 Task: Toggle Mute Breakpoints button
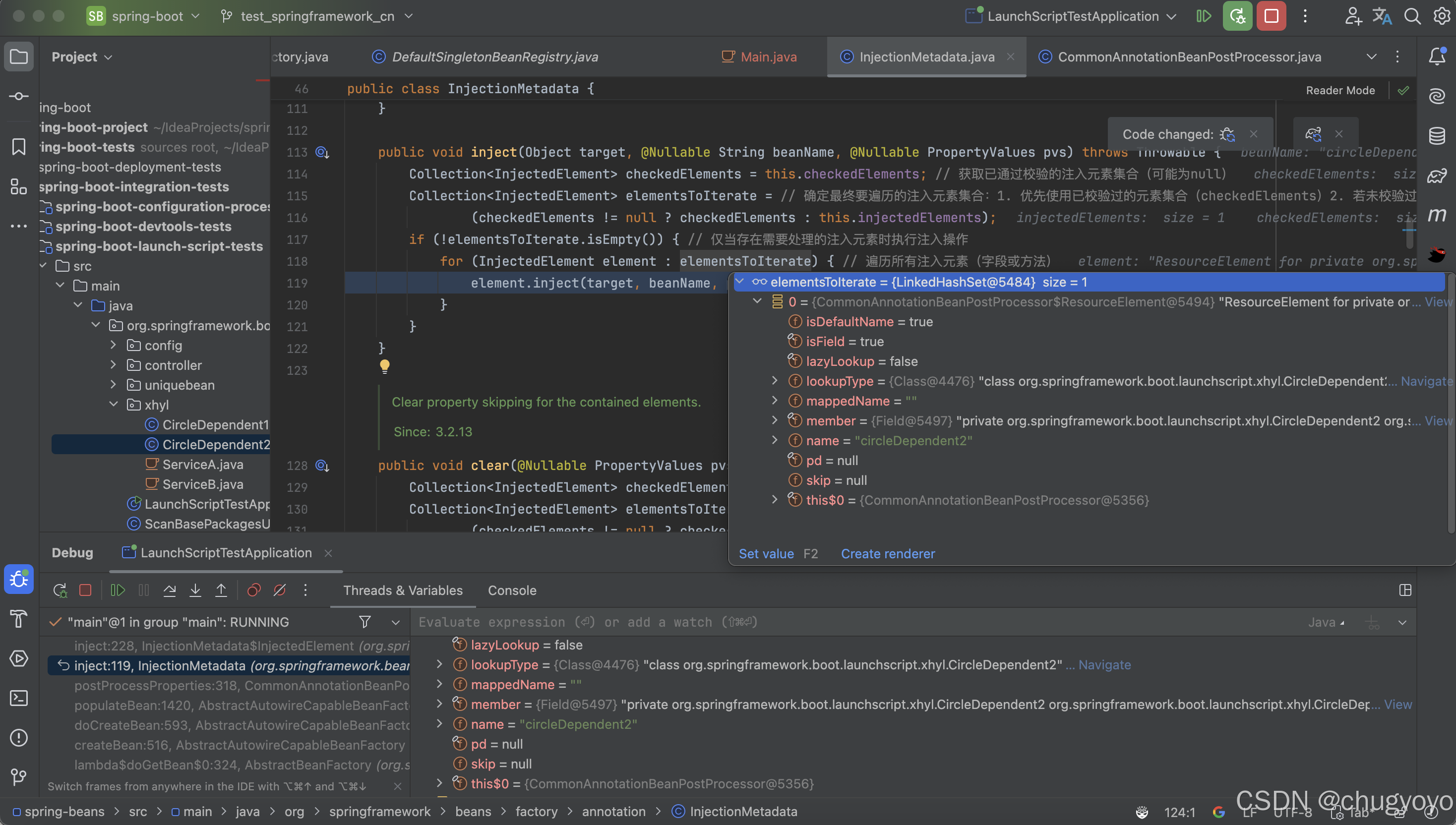coord(279,590)
